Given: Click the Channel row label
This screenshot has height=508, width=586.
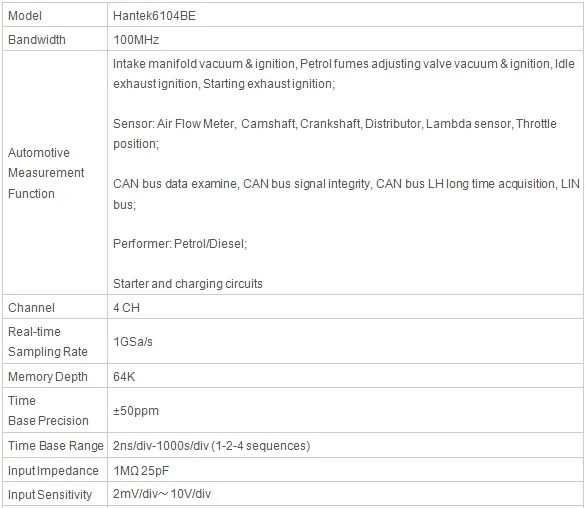Looking at the screenshot, I should tap(31, 308).
